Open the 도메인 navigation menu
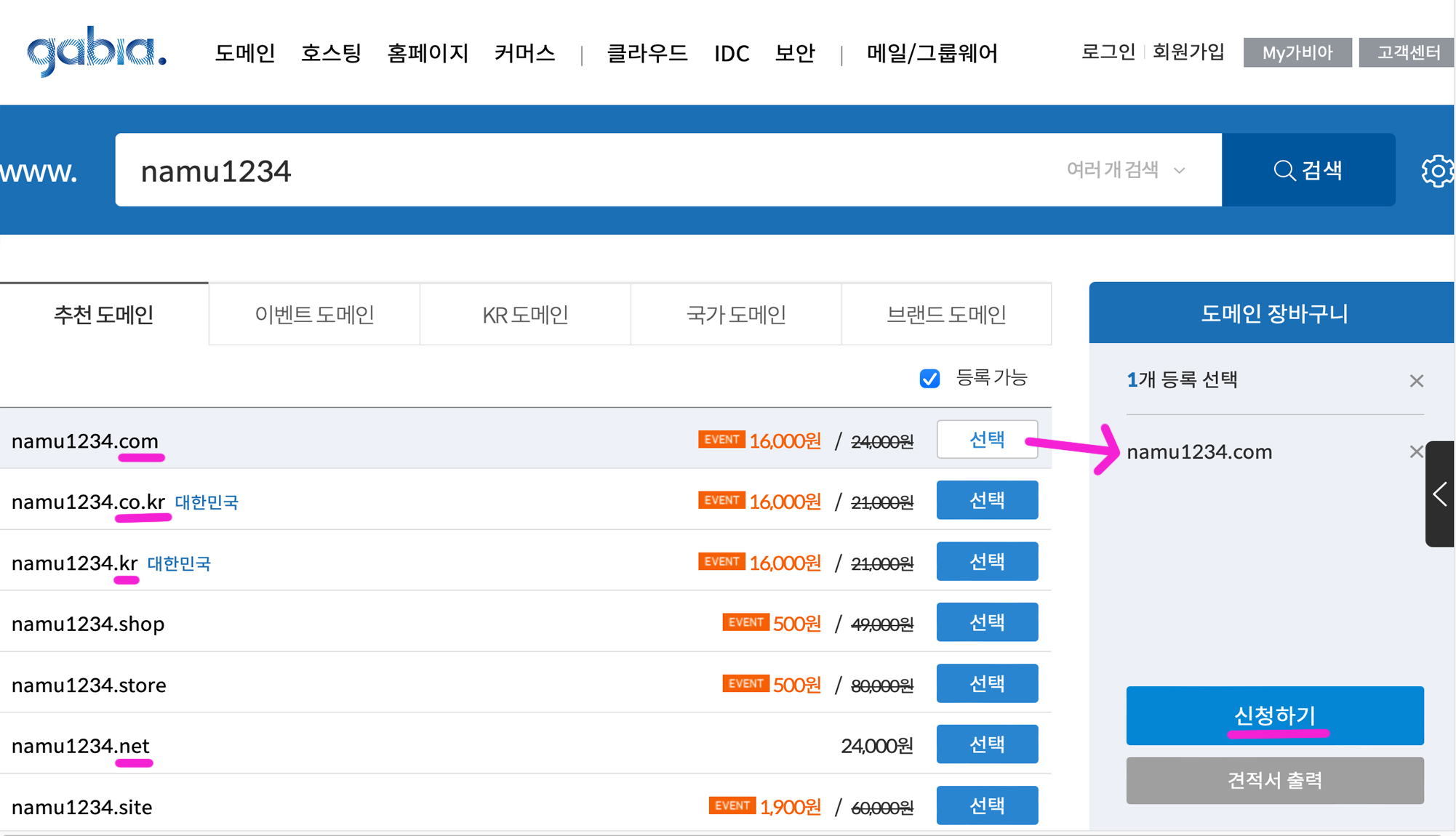1456x836 pixels. pos(245,53)
